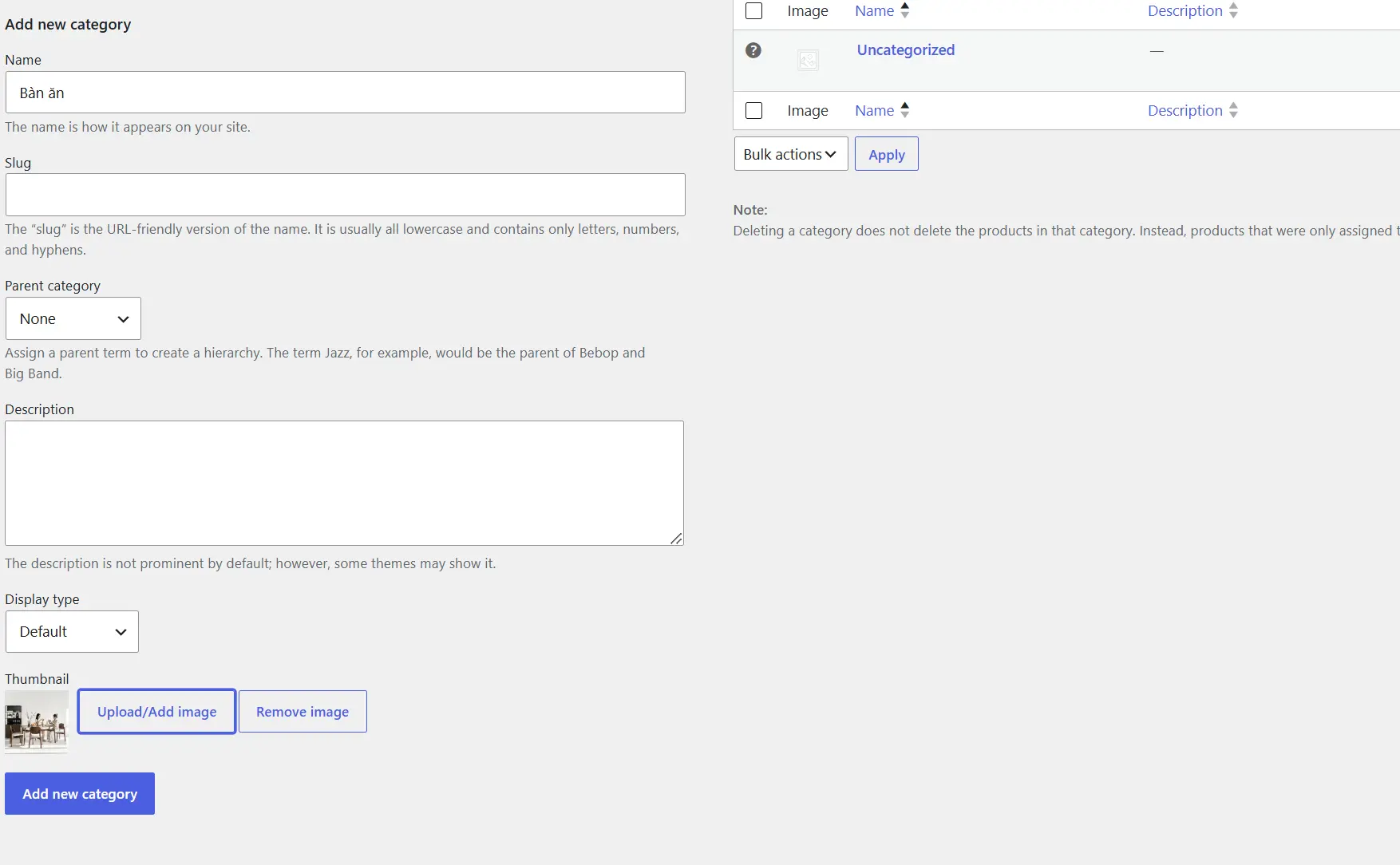Open the Parent category dropdown
This screenshot has height=865, width=1400.
coord(73,318)
